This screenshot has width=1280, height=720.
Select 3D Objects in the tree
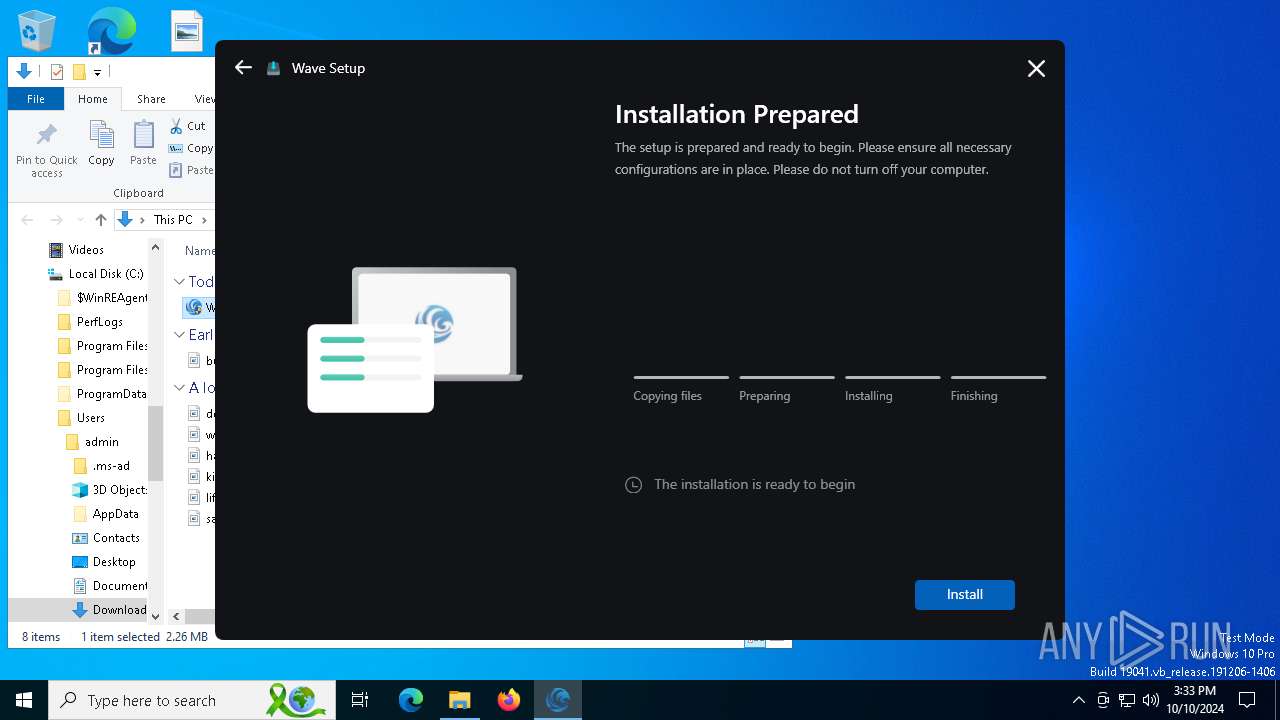[110, 489]
